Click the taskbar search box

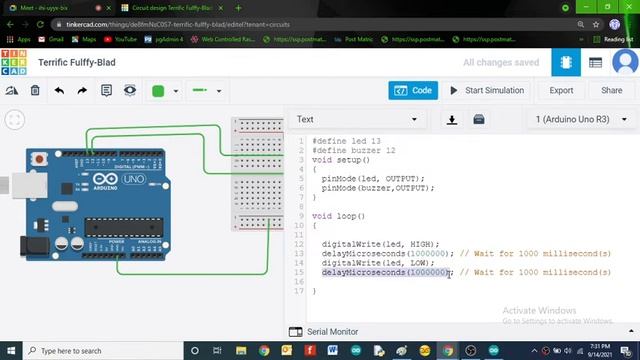coord(103,351)
